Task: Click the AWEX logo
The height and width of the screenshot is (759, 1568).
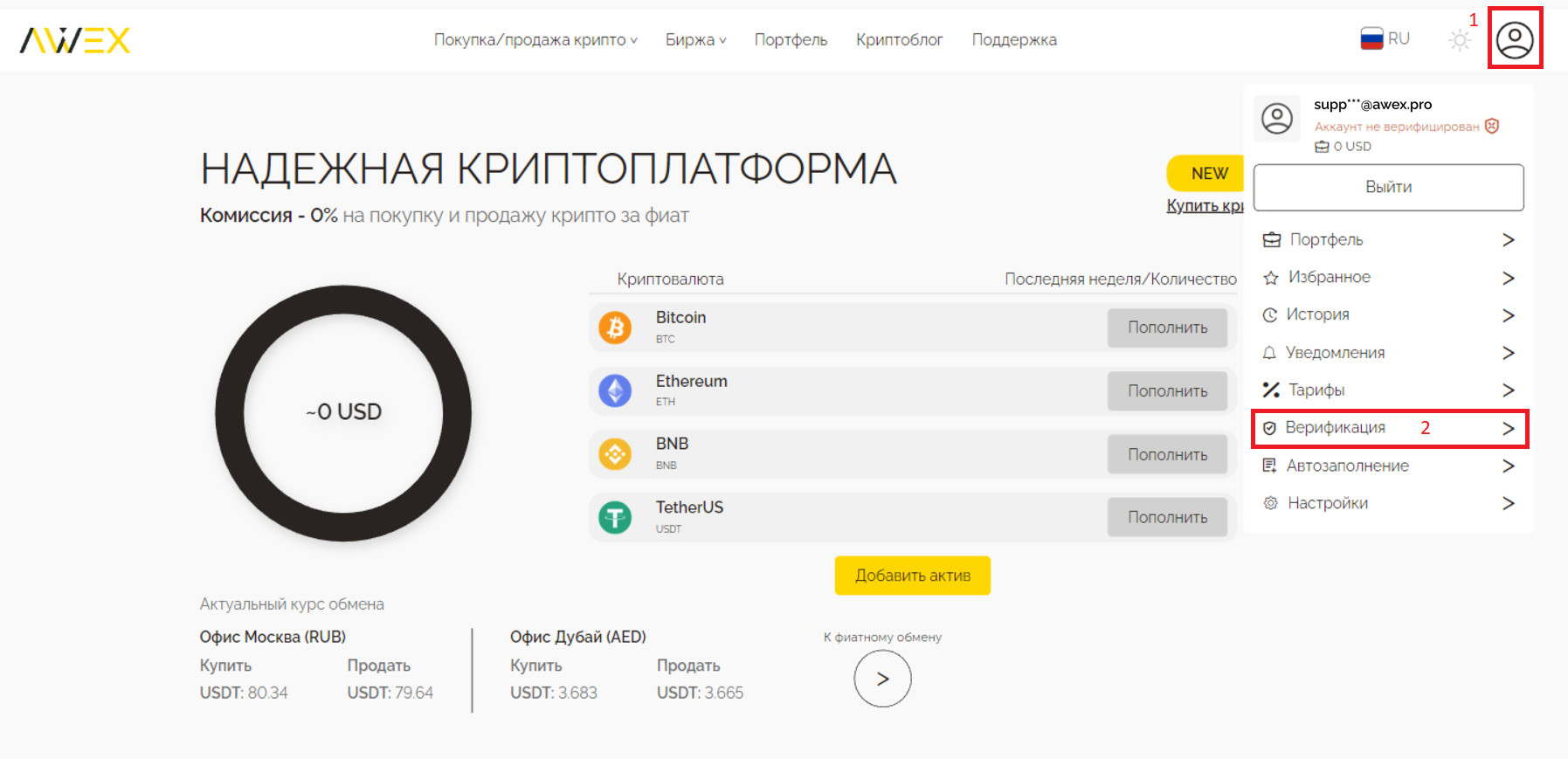Action: [75, 40]
